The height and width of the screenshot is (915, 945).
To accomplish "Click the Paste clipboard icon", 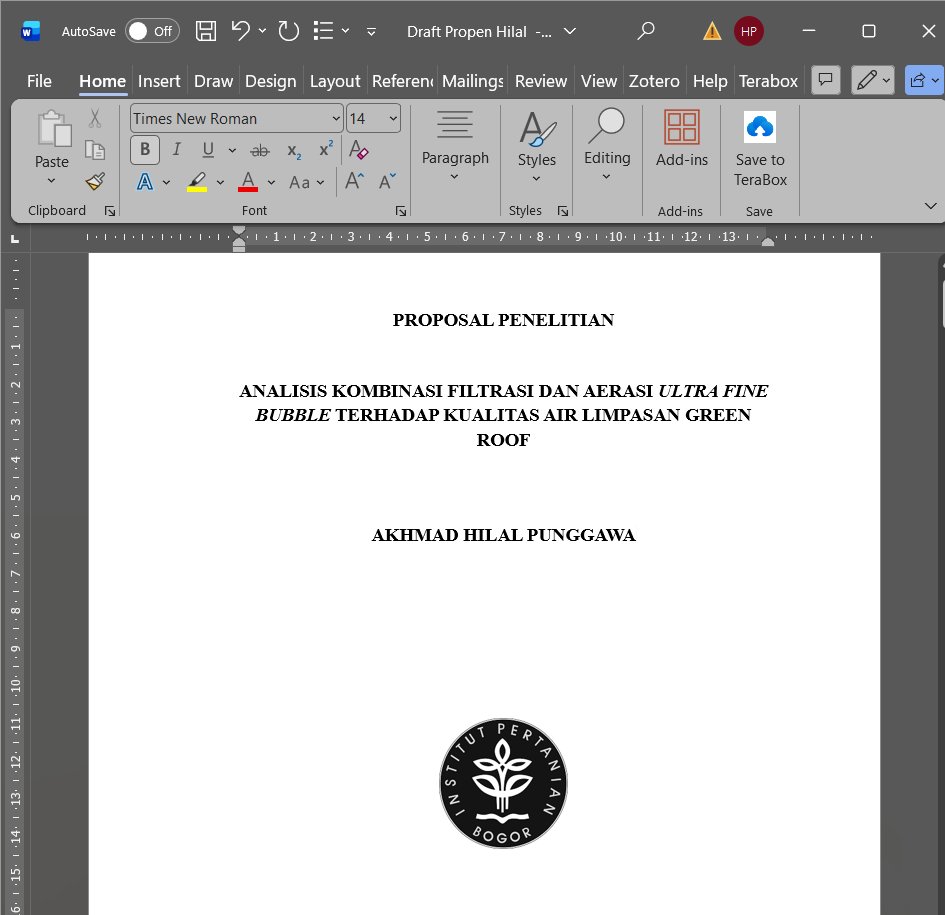I will [x=54, y=128].
